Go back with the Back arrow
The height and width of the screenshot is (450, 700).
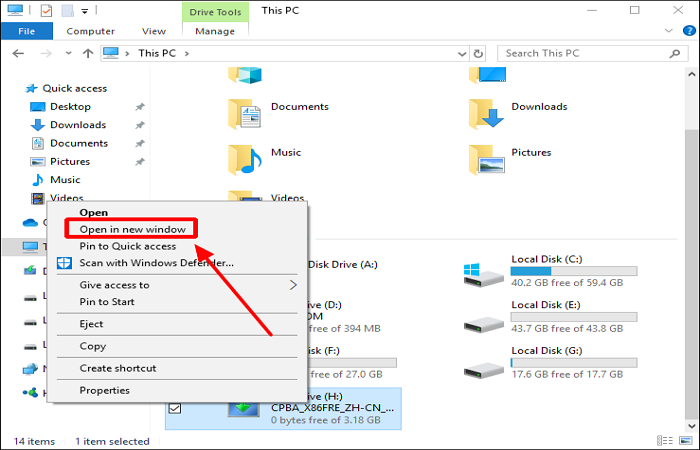18,54
